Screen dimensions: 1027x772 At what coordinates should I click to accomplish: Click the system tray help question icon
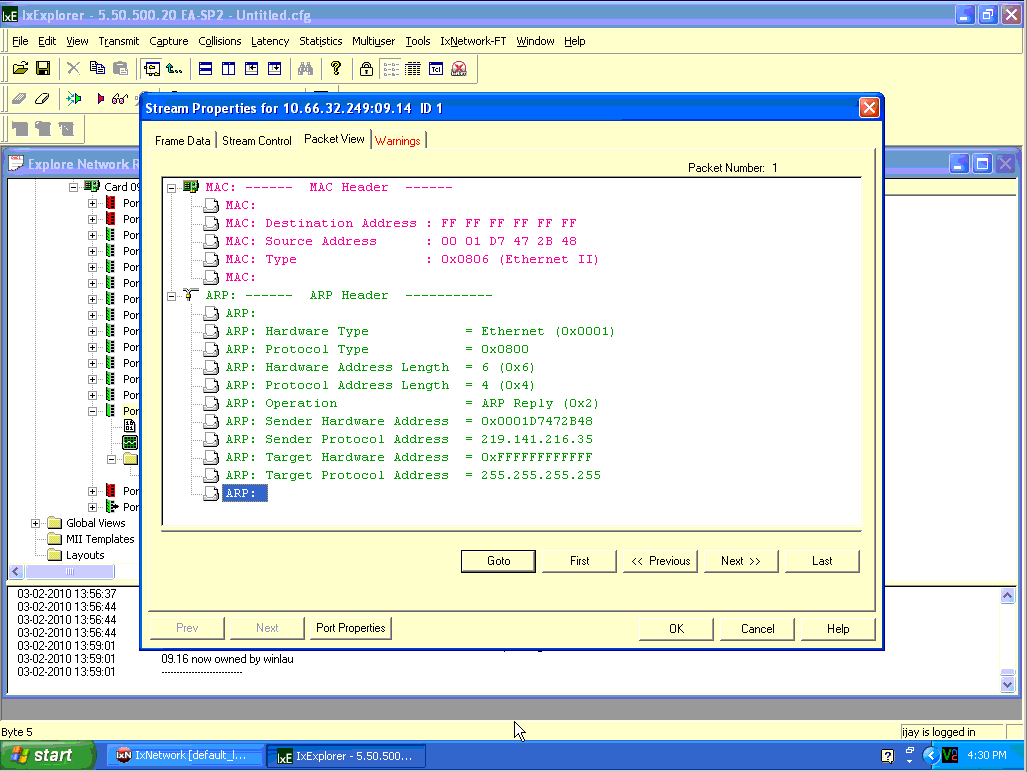(x=887, y=756)
